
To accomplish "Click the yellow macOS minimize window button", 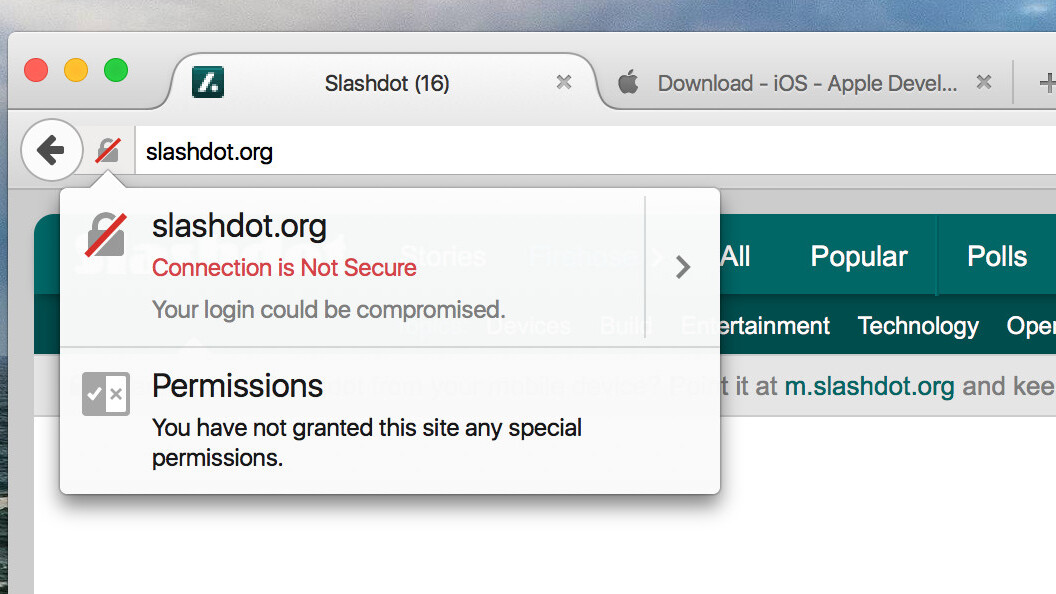I will click(76, 71).
